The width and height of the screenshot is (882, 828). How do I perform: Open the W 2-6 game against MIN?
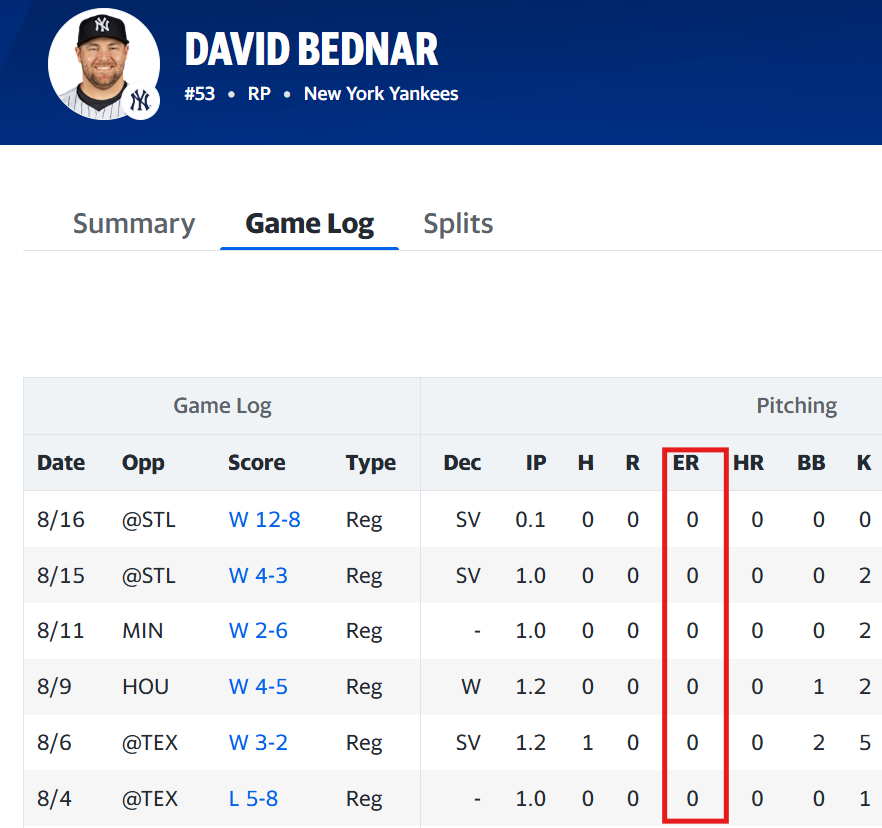(258, 631)
